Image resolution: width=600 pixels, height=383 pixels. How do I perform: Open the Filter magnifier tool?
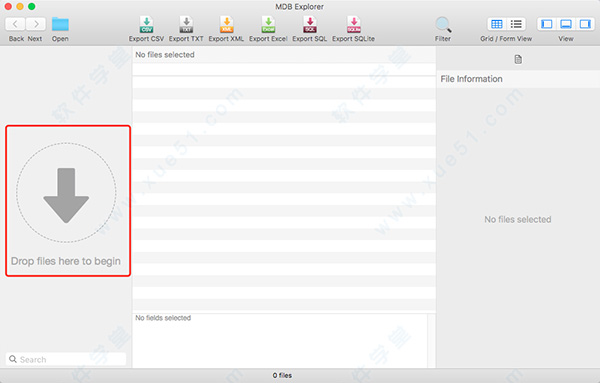(443, 25)
